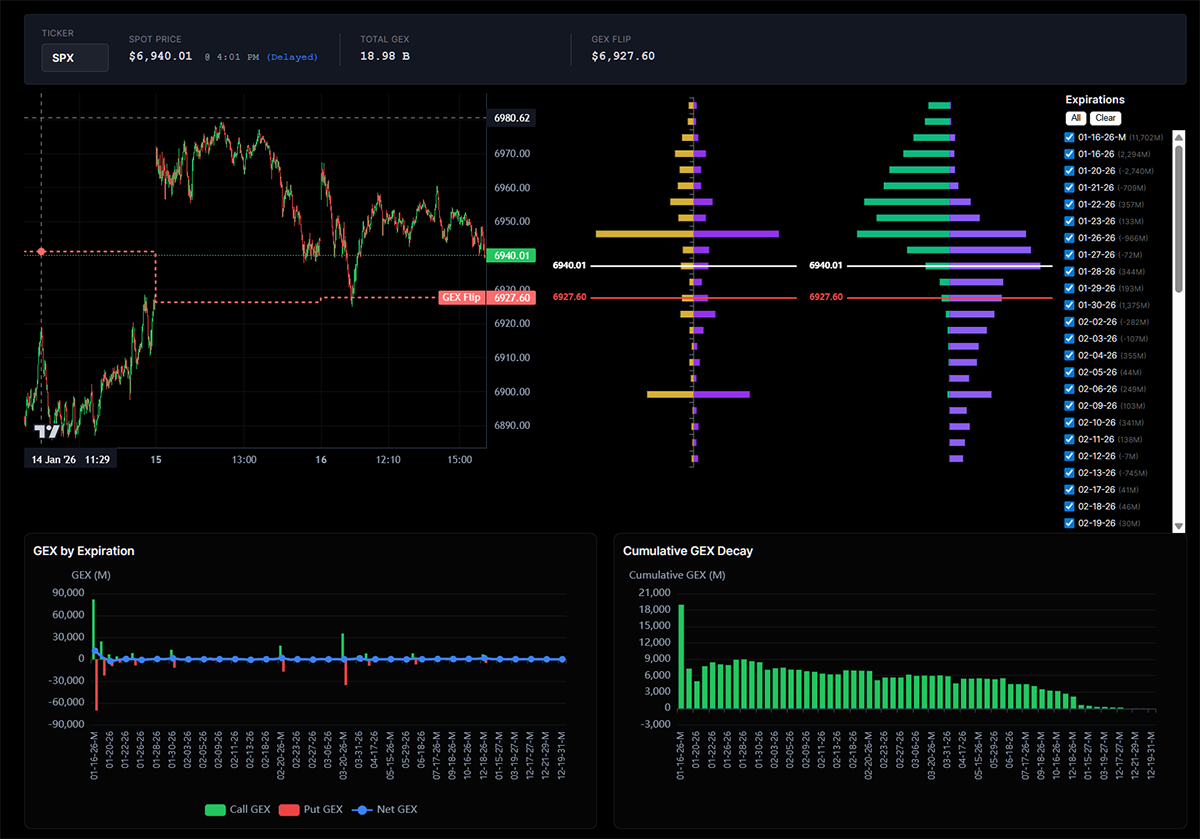Toggle the 02-12-26 expiration checkbox
Screen dimensions: 1200x839
[x=1069, y=456]
